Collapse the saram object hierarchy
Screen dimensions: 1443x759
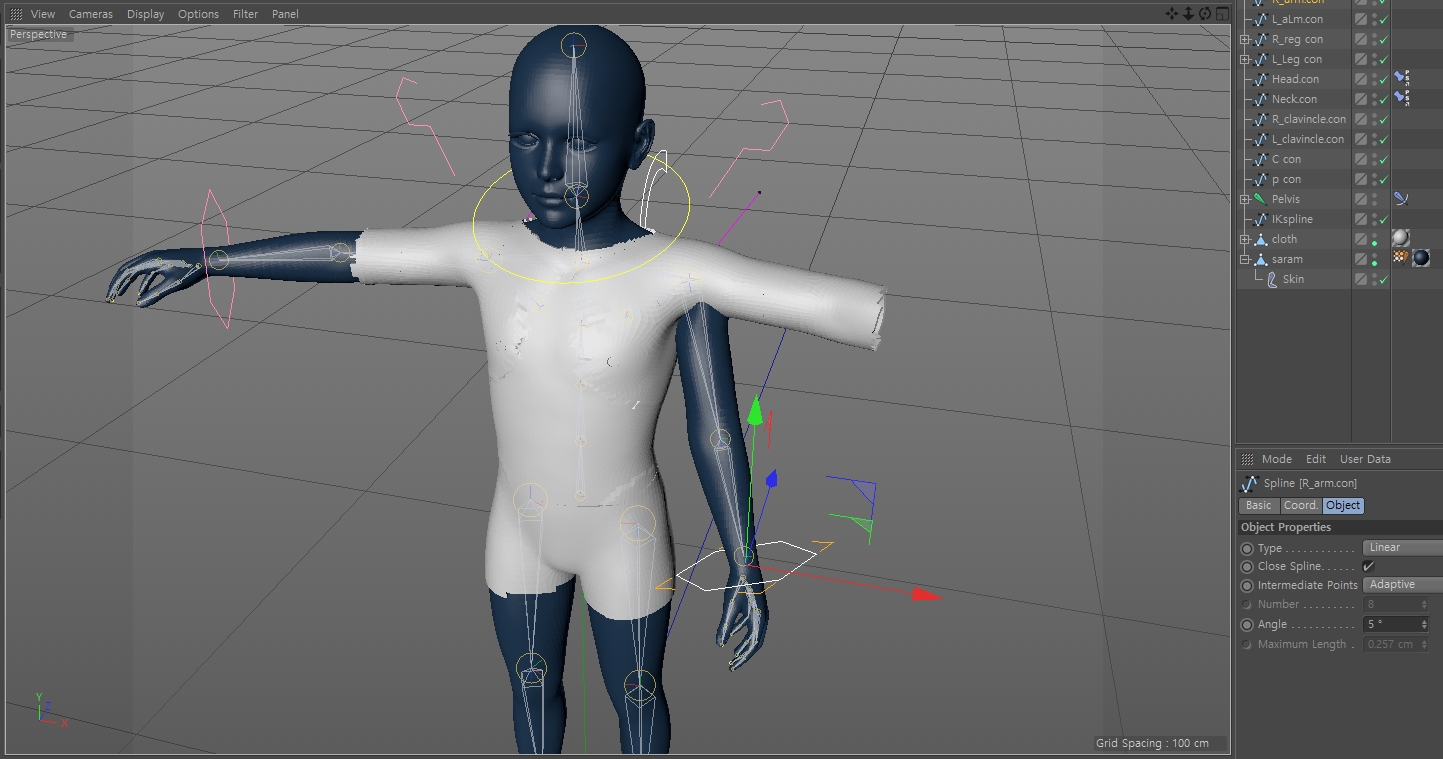pos(1245,259)
